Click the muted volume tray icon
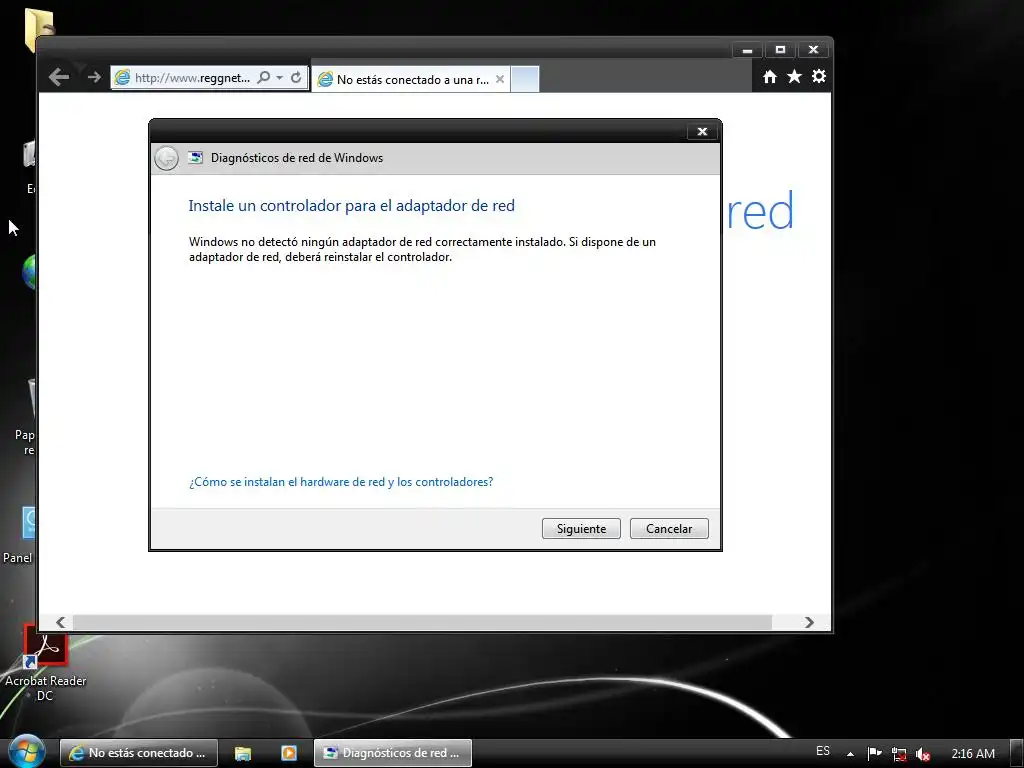Viewport: 1024px width, 768px height. click(x=923, y=754)
